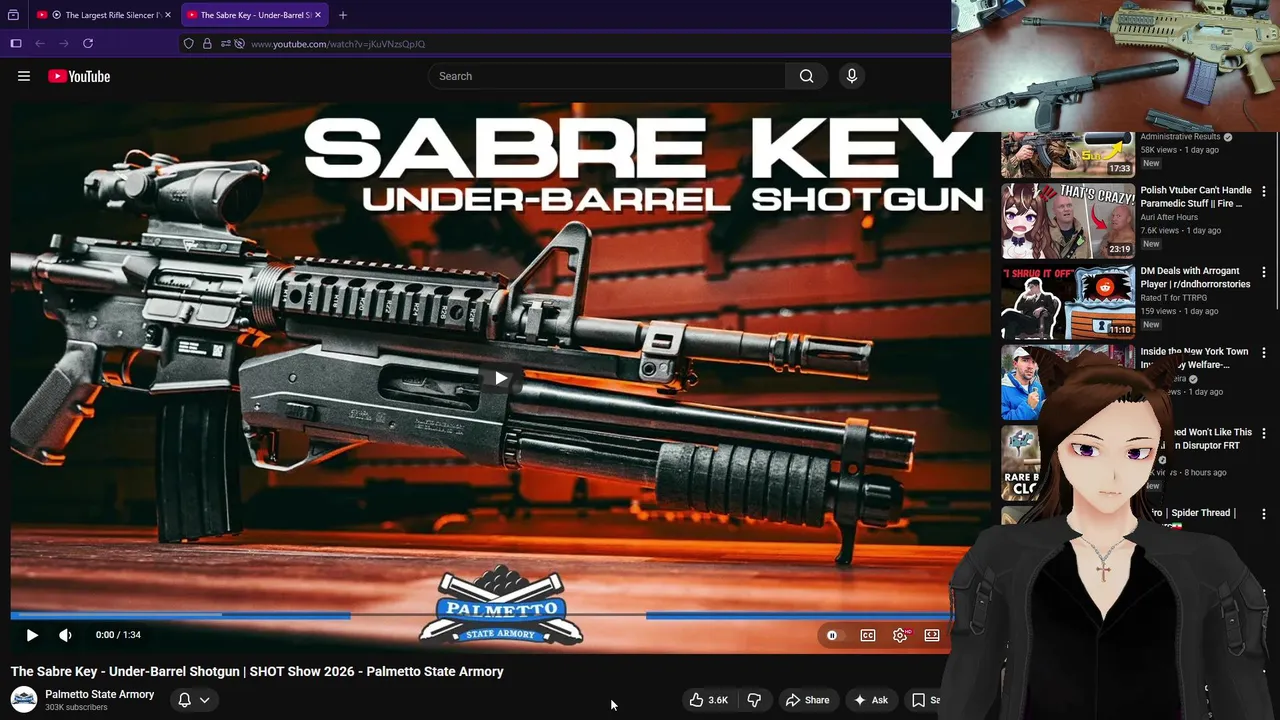Image resolution: width=1280 pixels, height=720 pixels.
Task: Switch to theater mode in the player
Action: point(932,635)
